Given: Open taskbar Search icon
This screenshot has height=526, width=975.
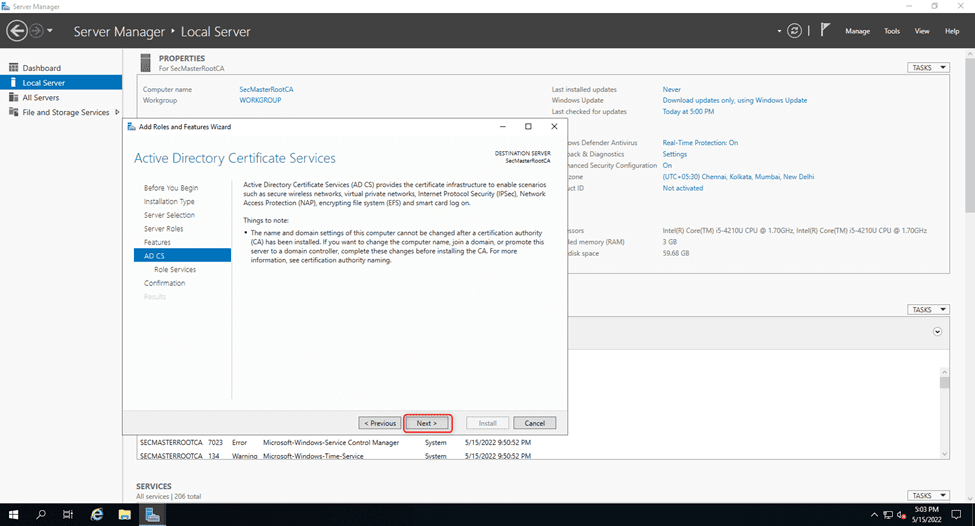Looking at the screenshot, I should pyautogui.click(x=41, y=515).
